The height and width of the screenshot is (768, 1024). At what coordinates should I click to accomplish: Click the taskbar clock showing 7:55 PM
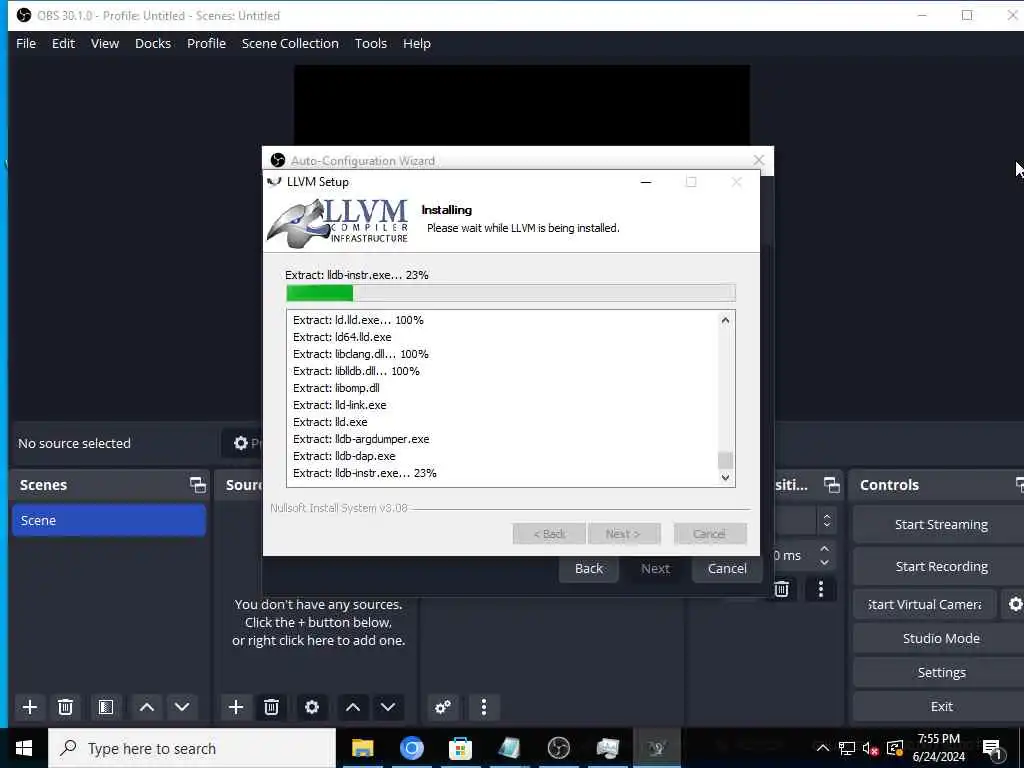938,748
